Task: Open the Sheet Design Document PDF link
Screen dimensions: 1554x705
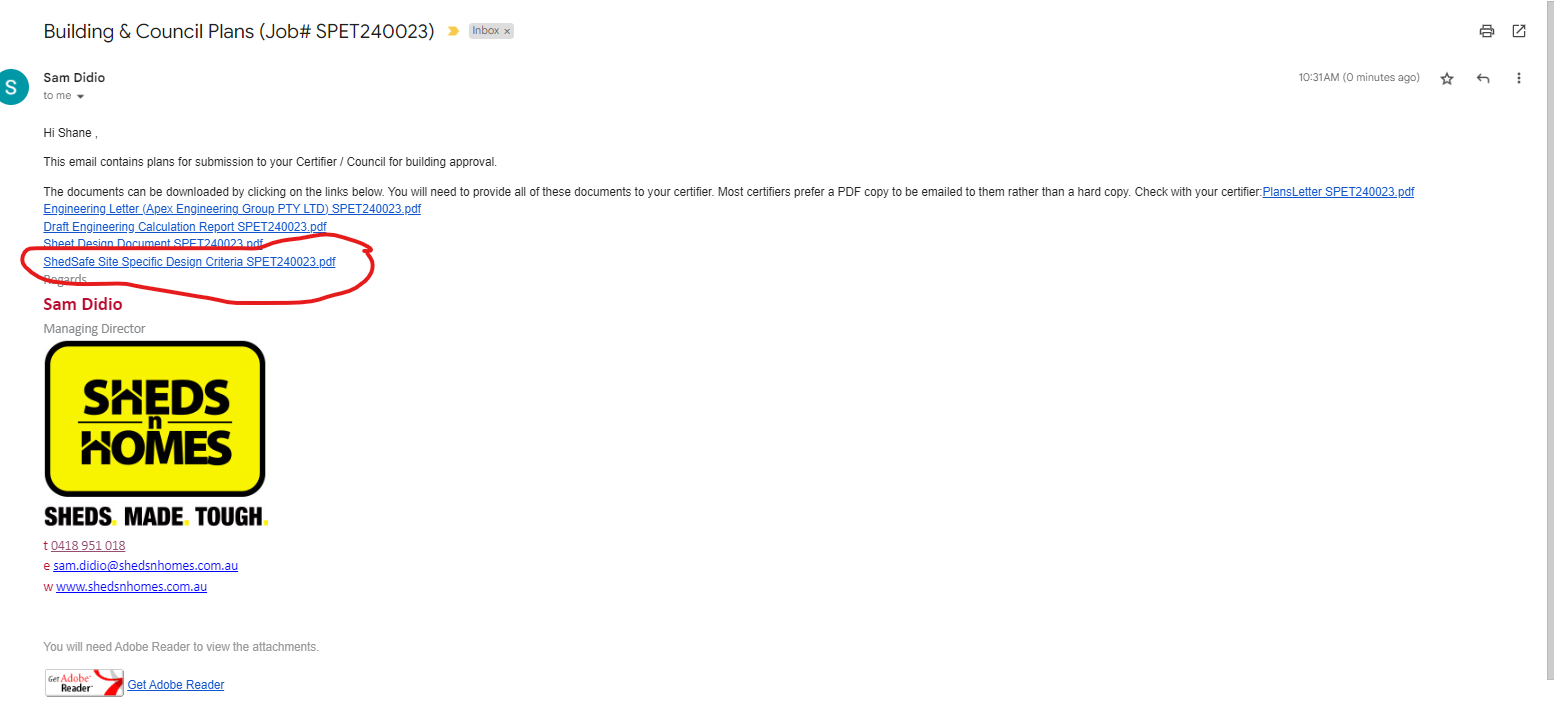Action: pos(153,244)
